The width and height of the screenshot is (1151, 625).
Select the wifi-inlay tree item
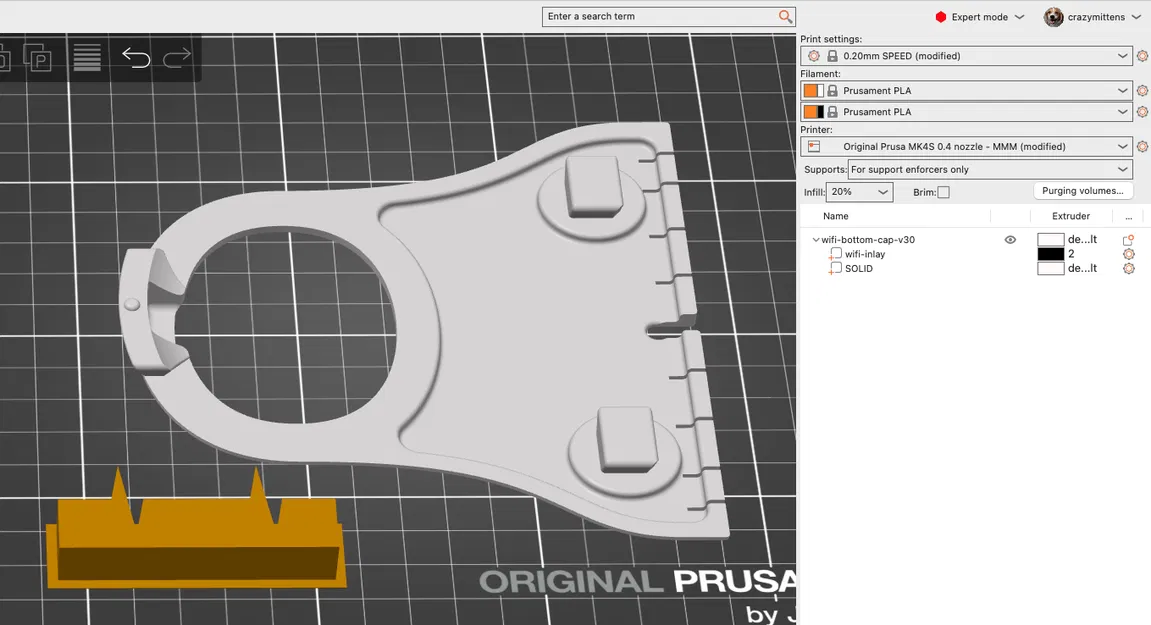click(x=865, y=254)
